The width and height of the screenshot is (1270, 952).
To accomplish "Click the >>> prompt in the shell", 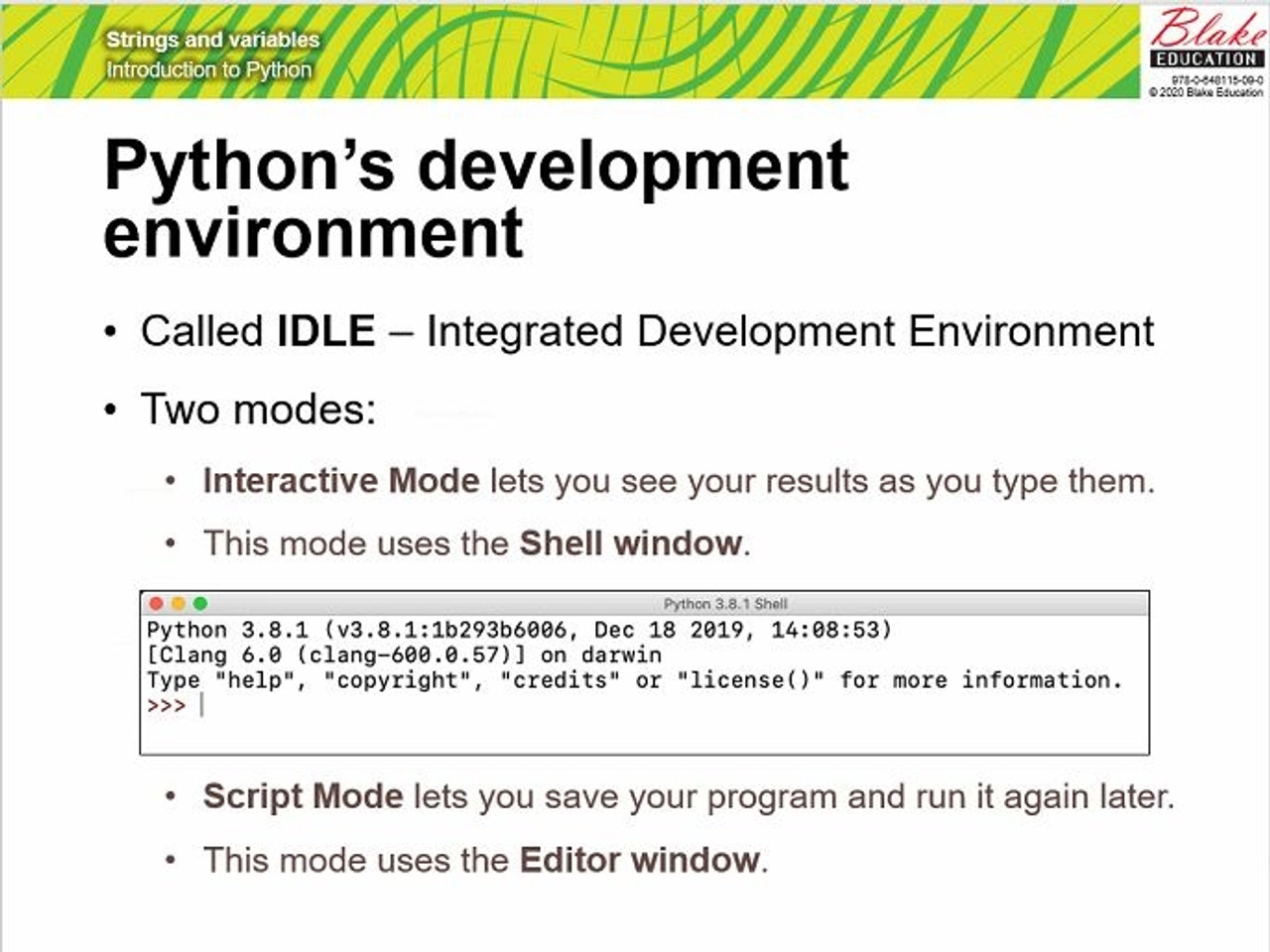I will point(166,705).
